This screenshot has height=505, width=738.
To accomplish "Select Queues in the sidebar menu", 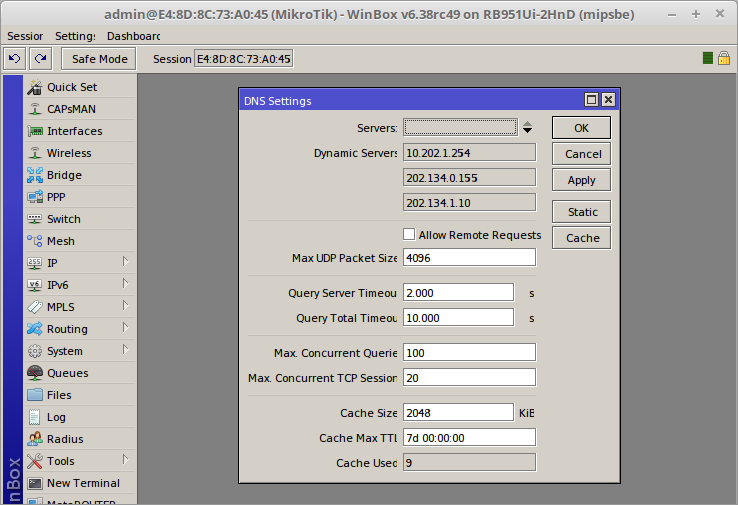I will (80, 373).
